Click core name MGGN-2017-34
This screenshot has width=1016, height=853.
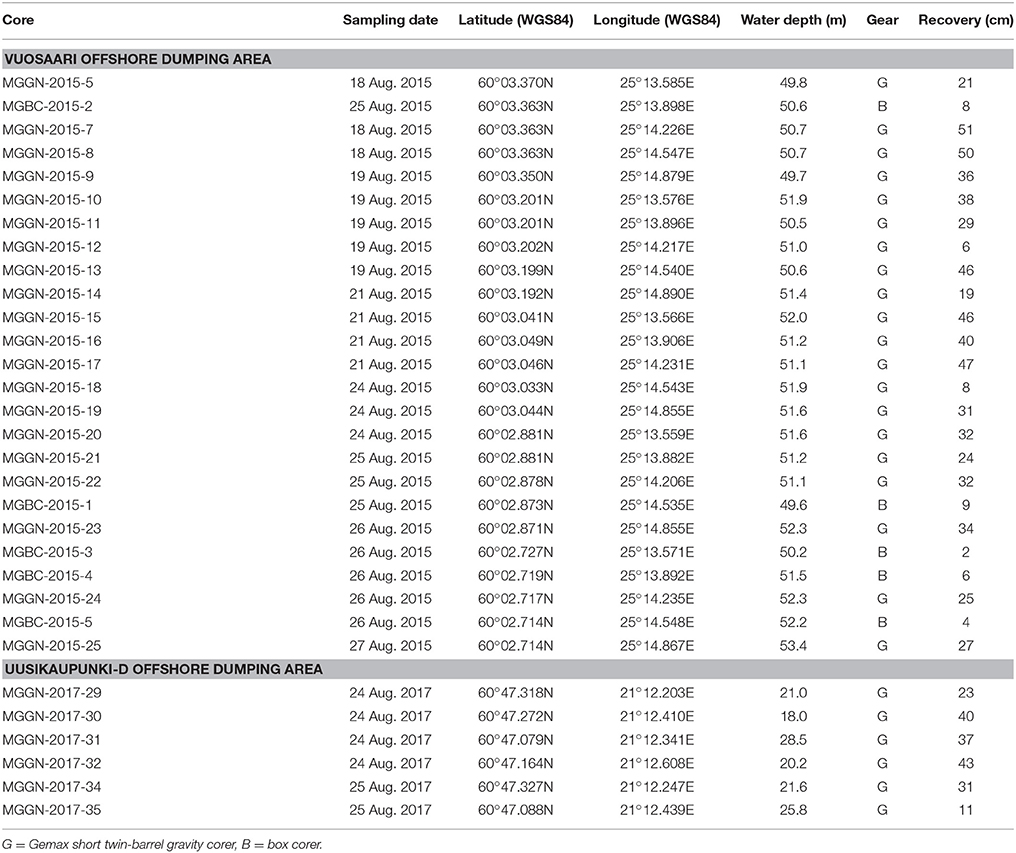pos(52,787)
